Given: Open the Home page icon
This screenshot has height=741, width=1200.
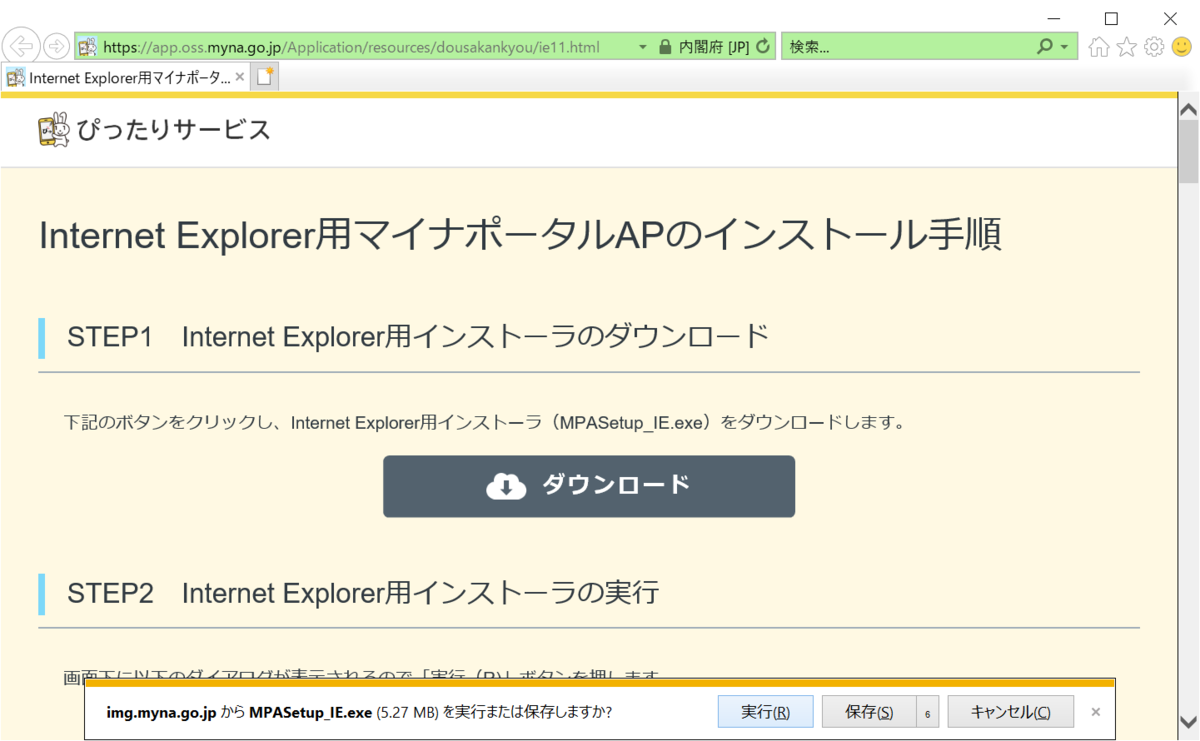Looking at the screenshot, I should [1099, 47].
